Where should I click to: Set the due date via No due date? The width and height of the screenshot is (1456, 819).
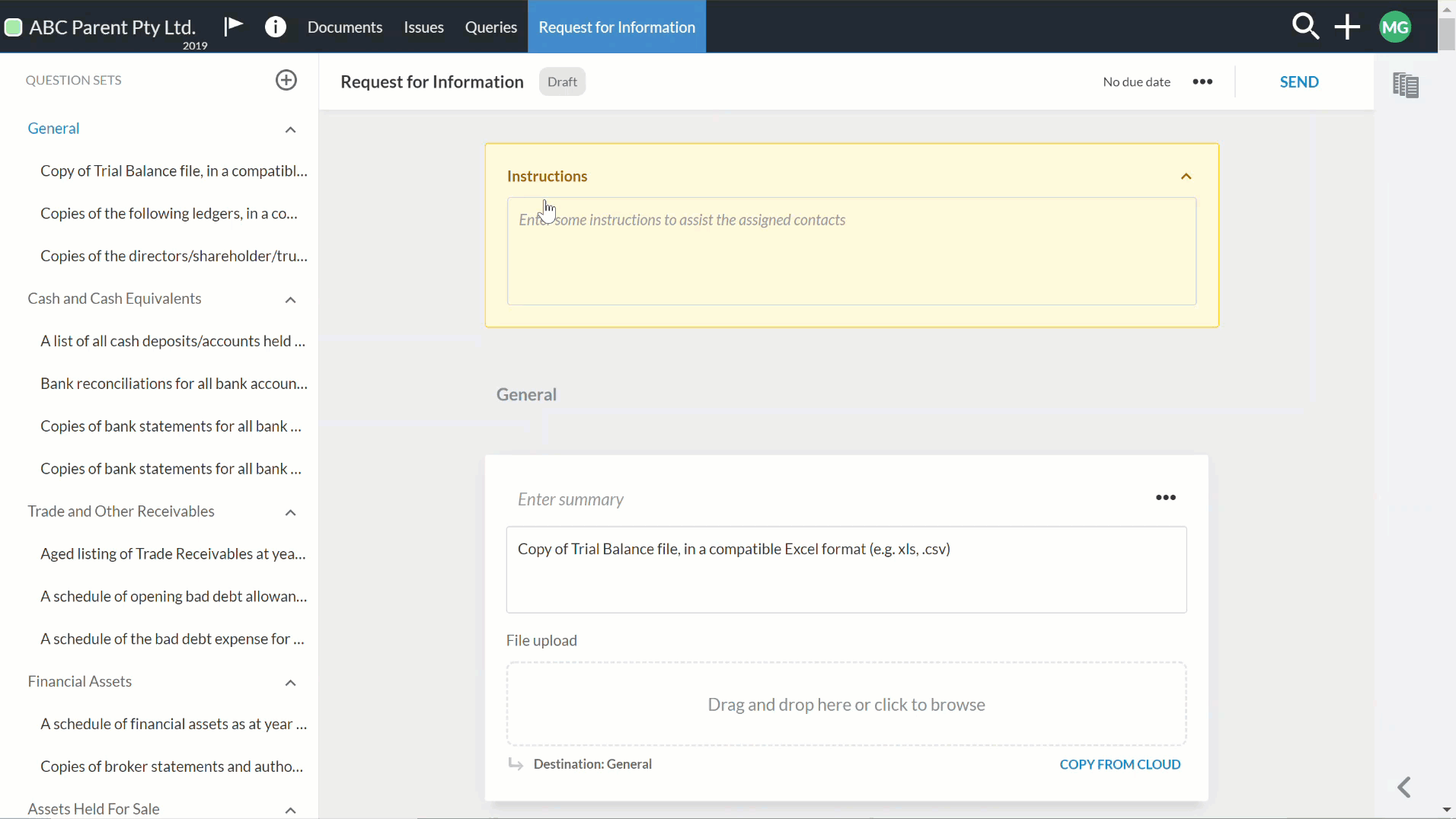1136,81
